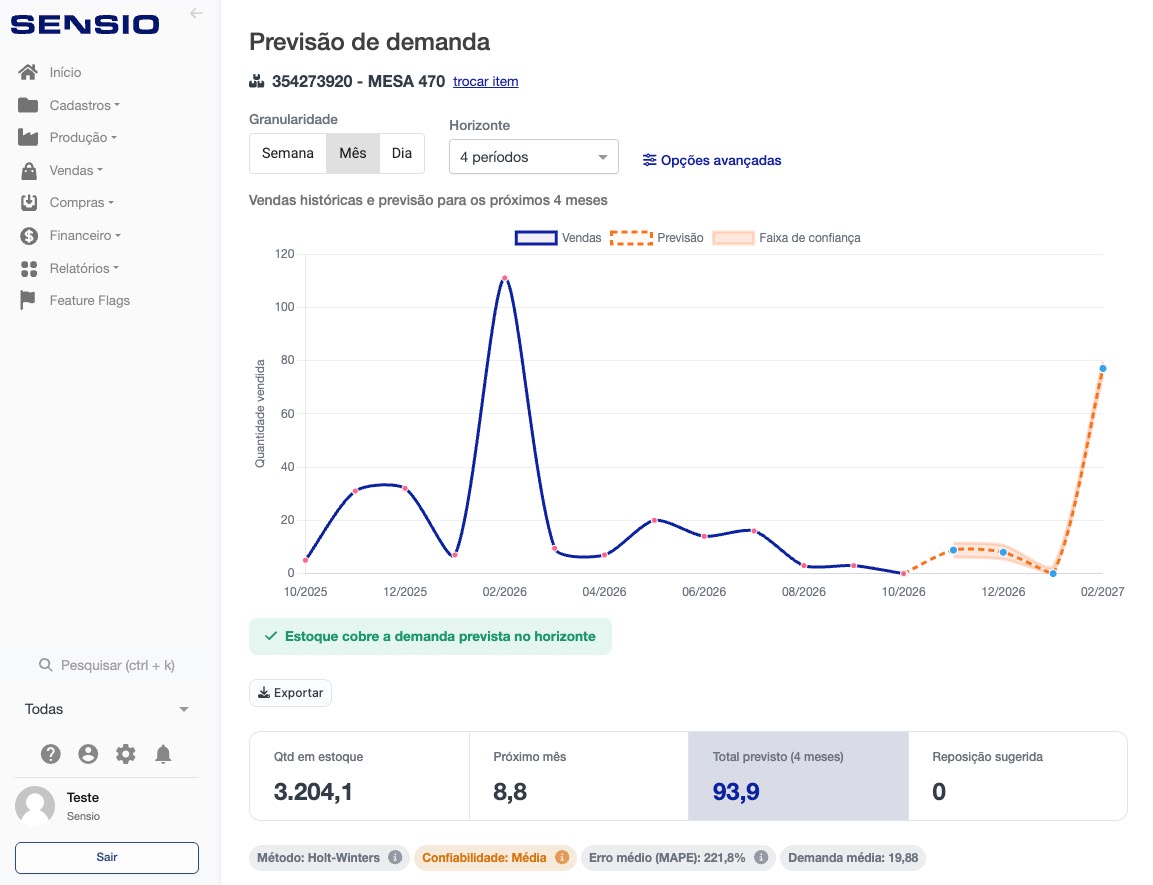This screenshot has height=885, width=1153.
Task: Select the Total previsto (4 meses) card
Action: pyautogui.click(x=799, y=776)
